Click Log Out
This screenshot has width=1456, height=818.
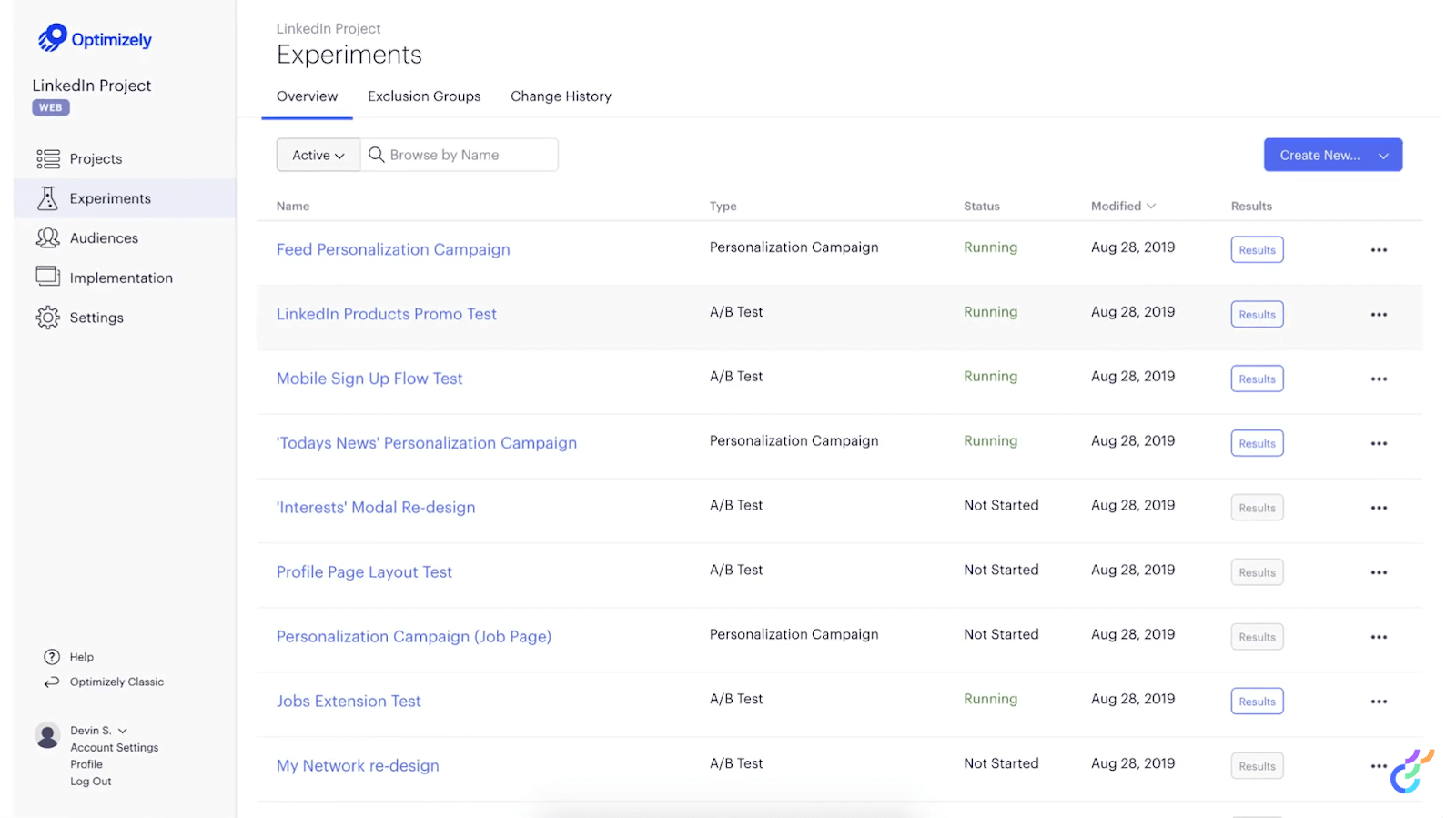(91, 782)
